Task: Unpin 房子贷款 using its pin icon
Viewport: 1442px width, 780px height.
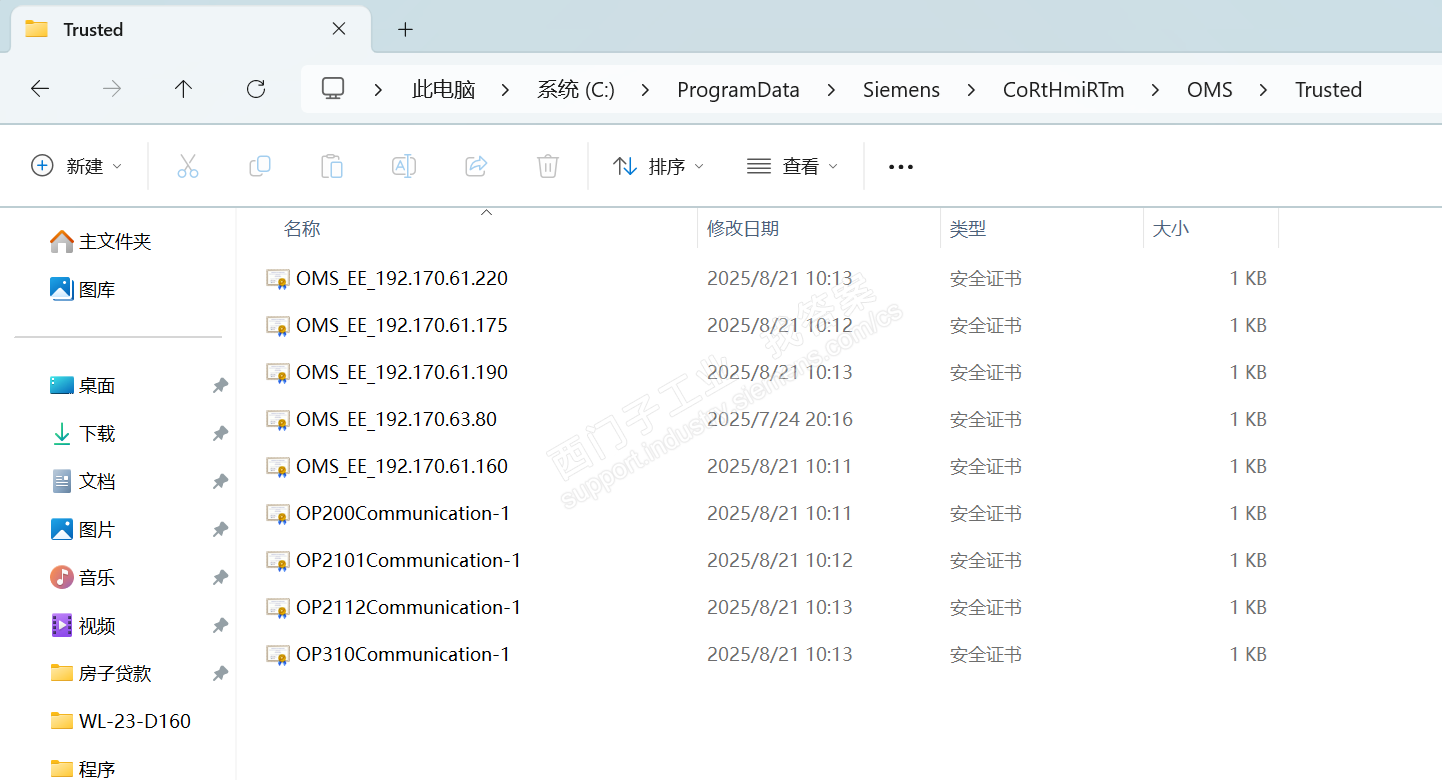Action: tap(220, 674)
